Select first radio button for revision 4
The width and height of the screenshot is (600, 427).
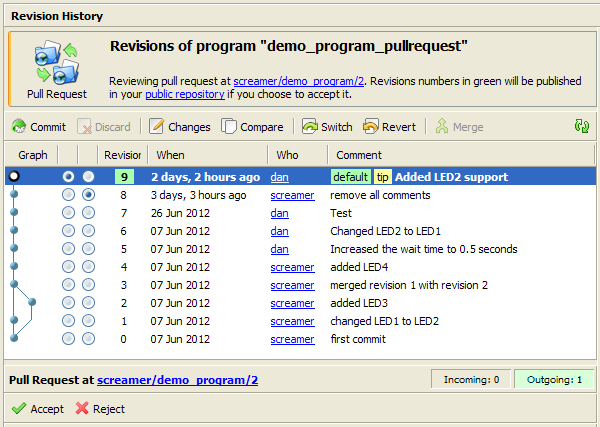pos(68,267)
